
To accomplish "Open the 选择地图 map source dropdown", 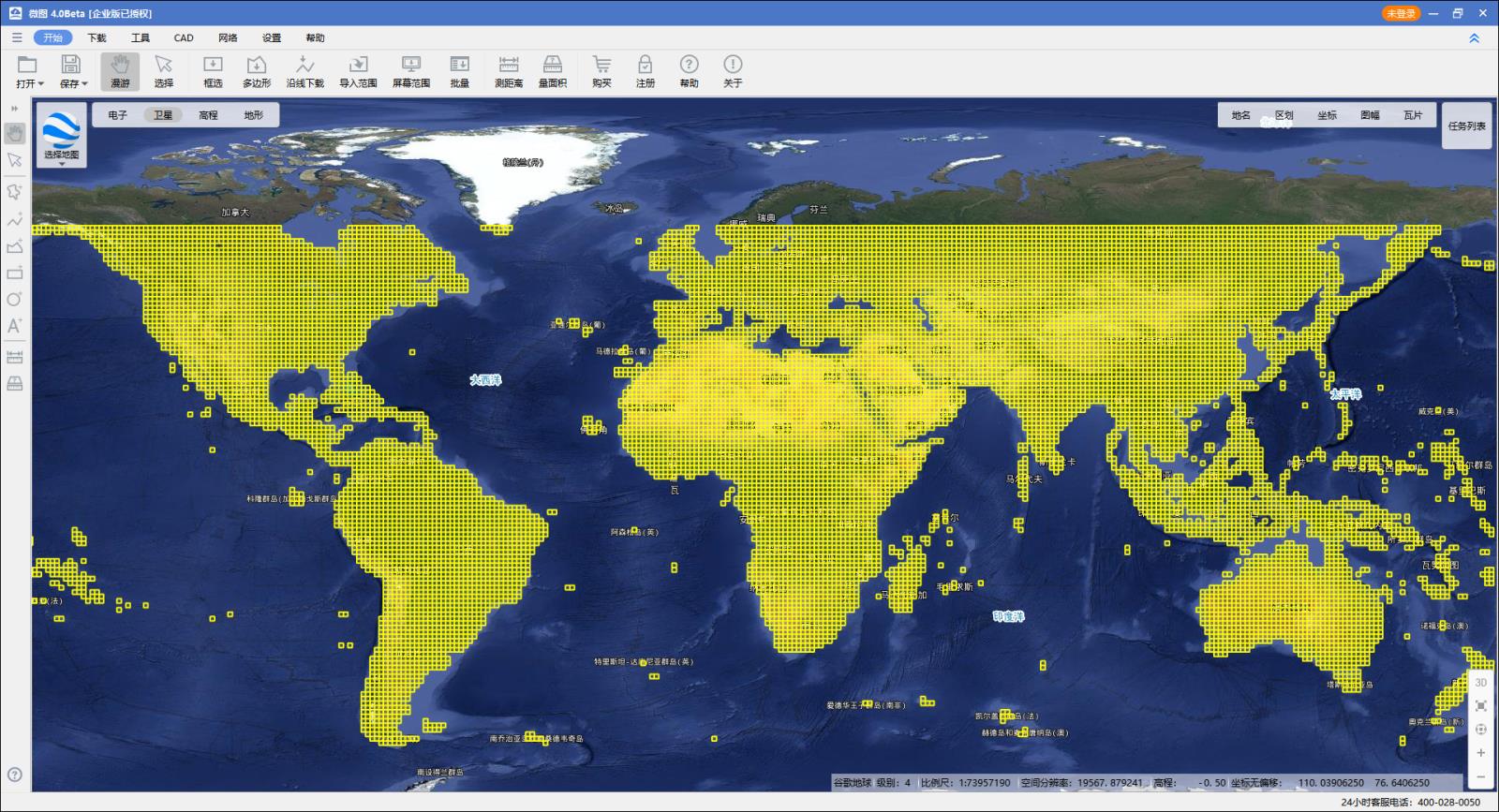I will click(62, 136).
